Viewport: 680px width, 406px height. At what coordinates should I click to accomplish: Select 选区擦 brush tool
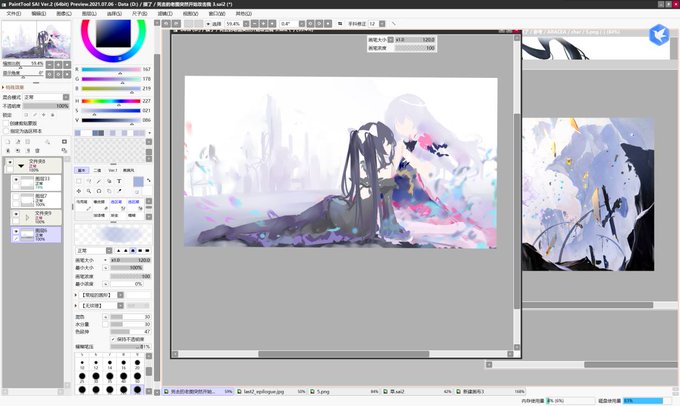[x=134, y=205]
